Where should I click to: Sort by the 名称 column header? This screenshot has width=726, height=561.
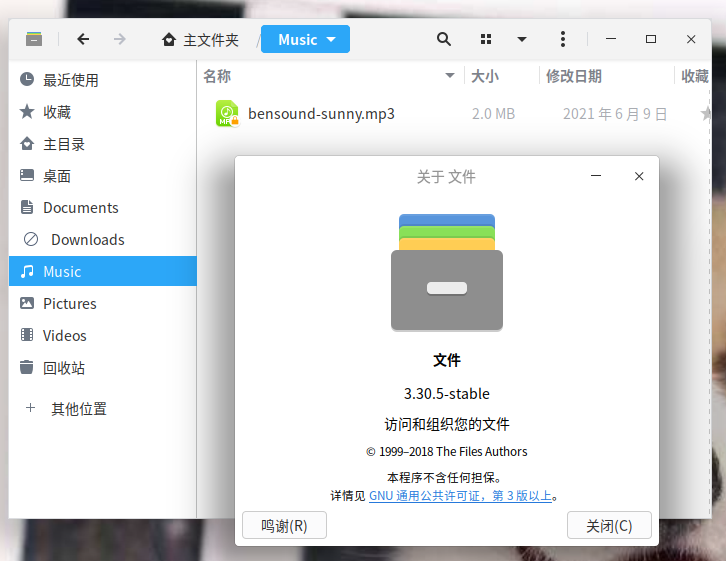331,76
